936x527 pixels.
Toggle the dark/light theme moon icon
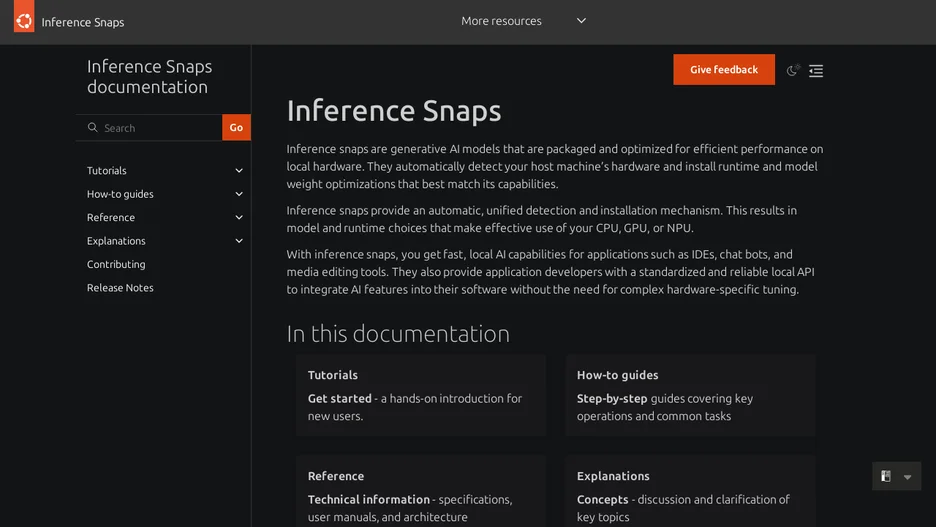pyautogui.click(x=793, y=70)
